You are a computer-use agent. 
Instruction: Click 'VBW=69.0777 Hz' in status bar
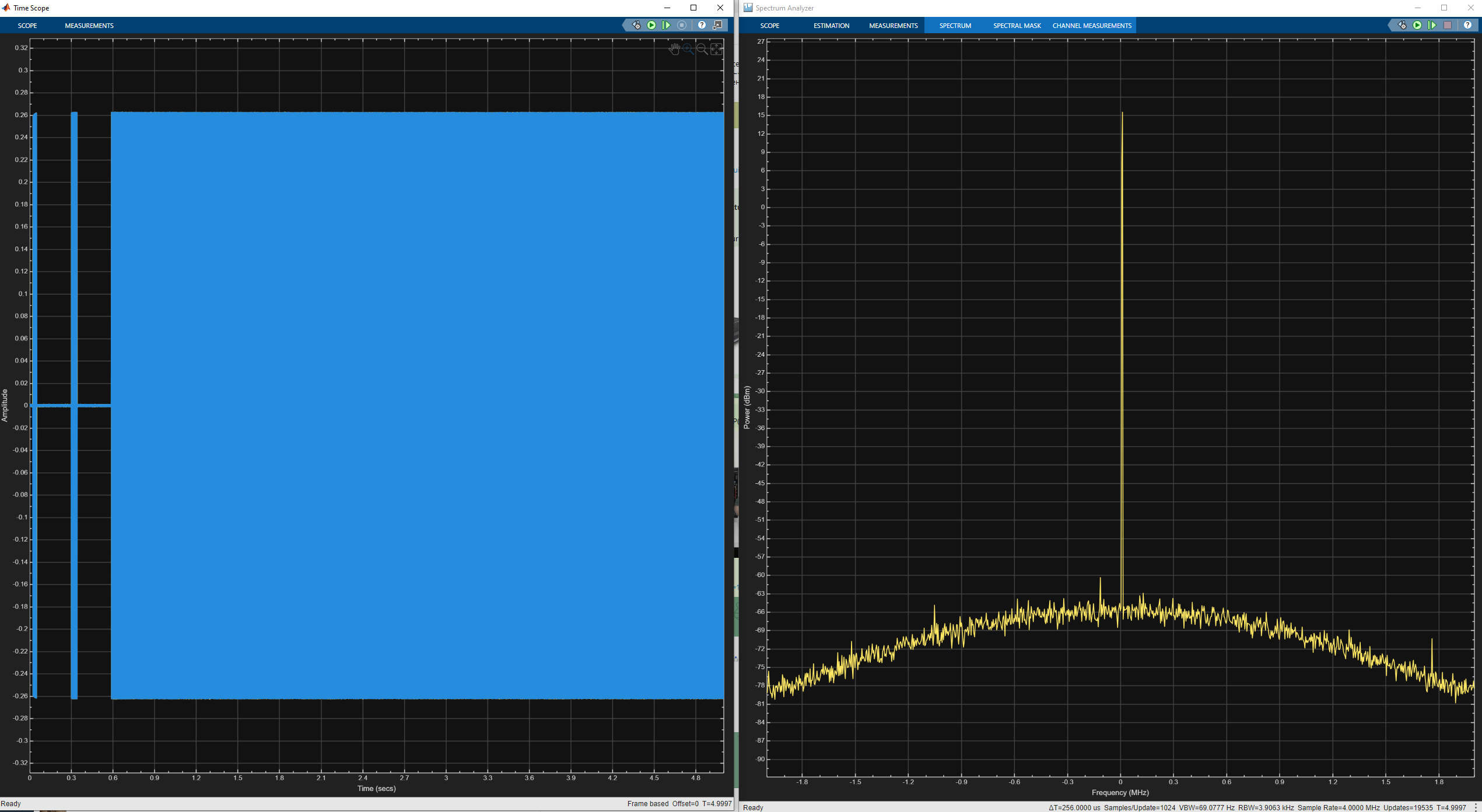point(1207,807)
